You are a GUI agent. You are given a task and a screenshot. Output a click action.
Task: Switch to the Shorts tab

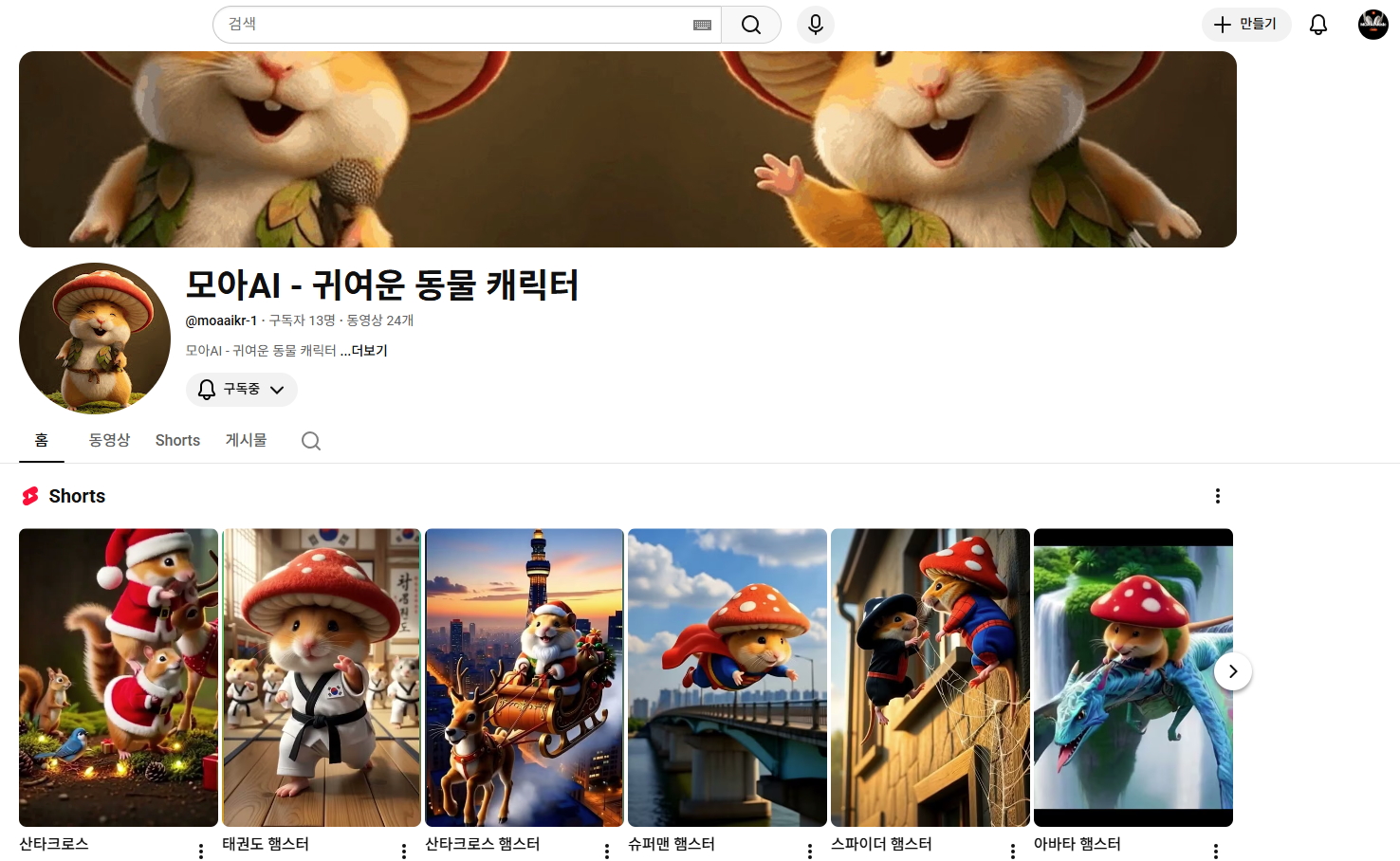tap(176, 440)
